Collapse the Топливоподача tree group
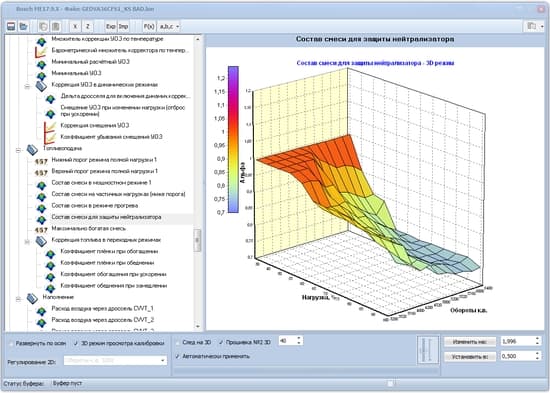Viewport: 550px width, 393px height. click(x=18, y=151)
